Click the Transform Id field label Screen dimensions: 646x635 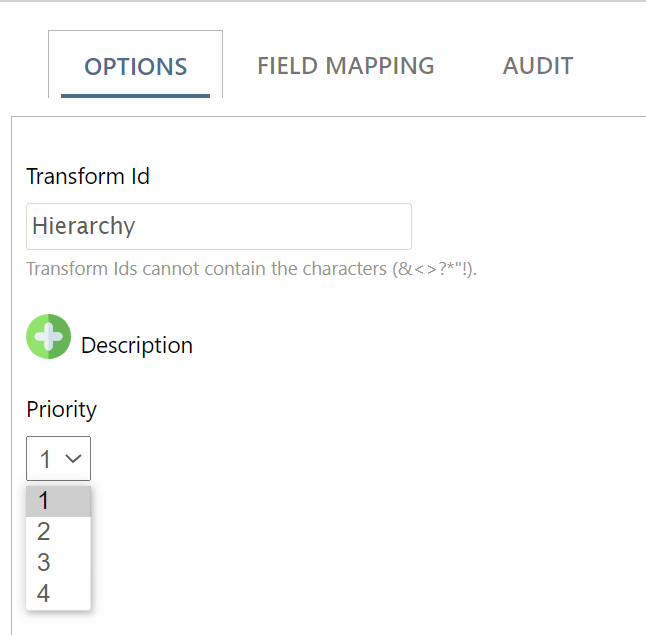coord(88,176)
